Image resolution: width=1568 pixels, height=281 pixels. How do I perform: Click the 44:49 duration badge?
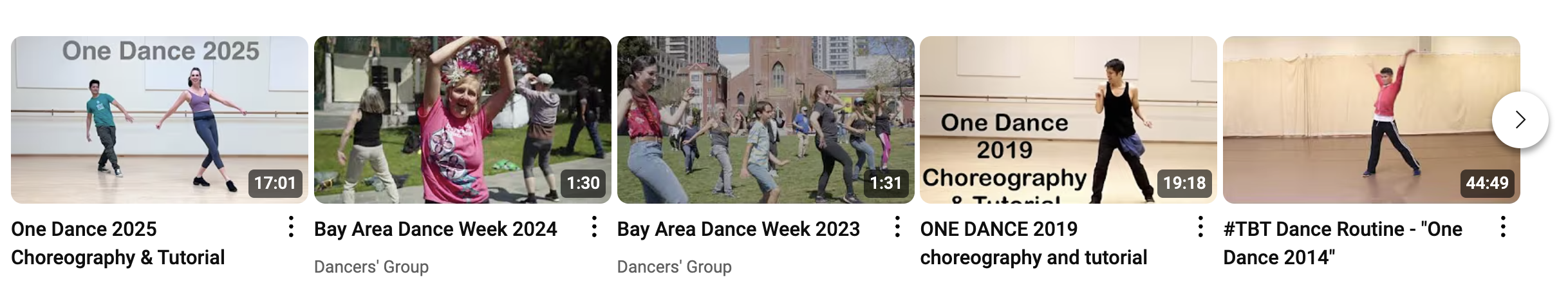tap(1487, 183)
